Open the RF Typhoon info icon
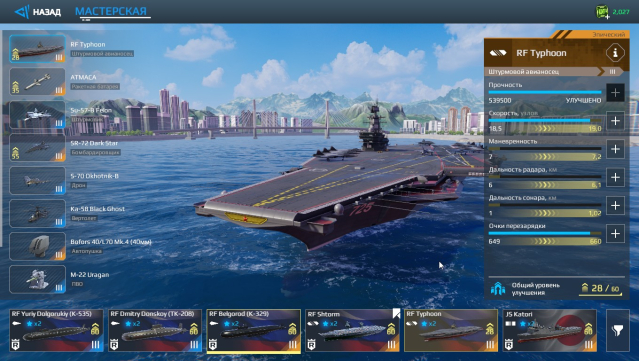The height and width of the screenshot is (361, 639). pos(615,53)
